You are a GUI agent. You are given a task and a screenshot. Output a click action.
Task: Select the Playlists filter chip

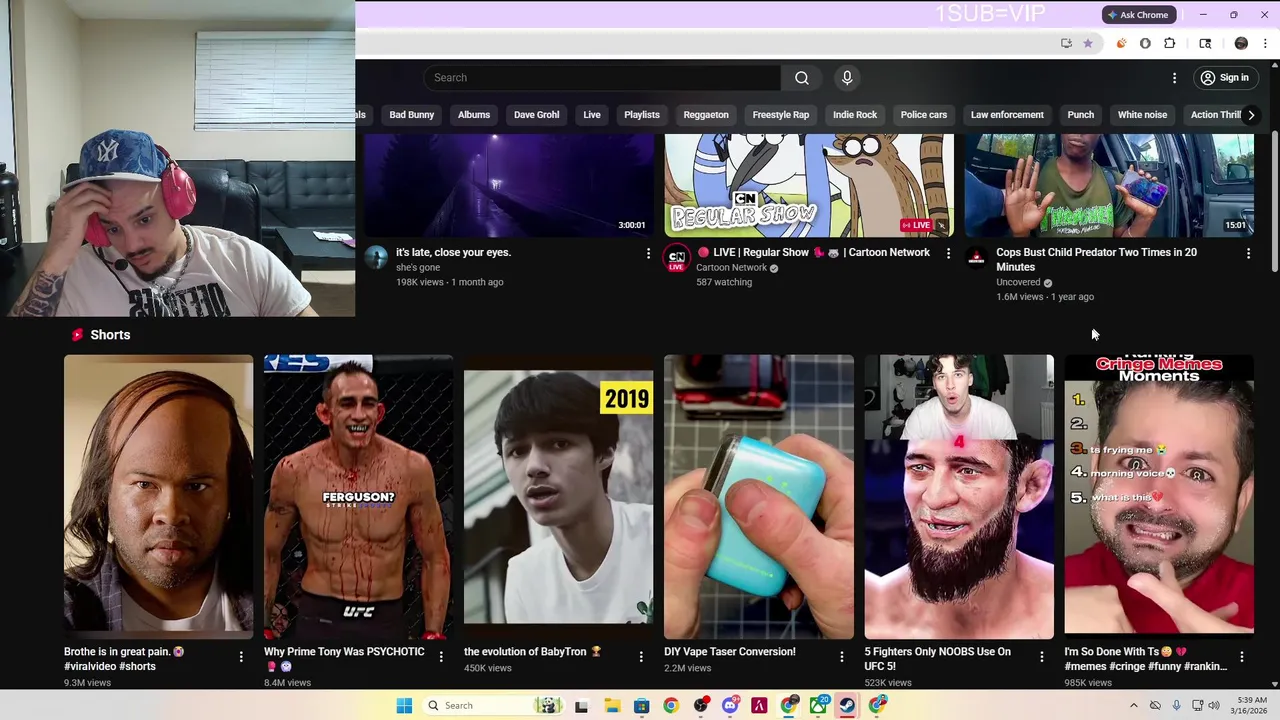(x=642, y=115)
